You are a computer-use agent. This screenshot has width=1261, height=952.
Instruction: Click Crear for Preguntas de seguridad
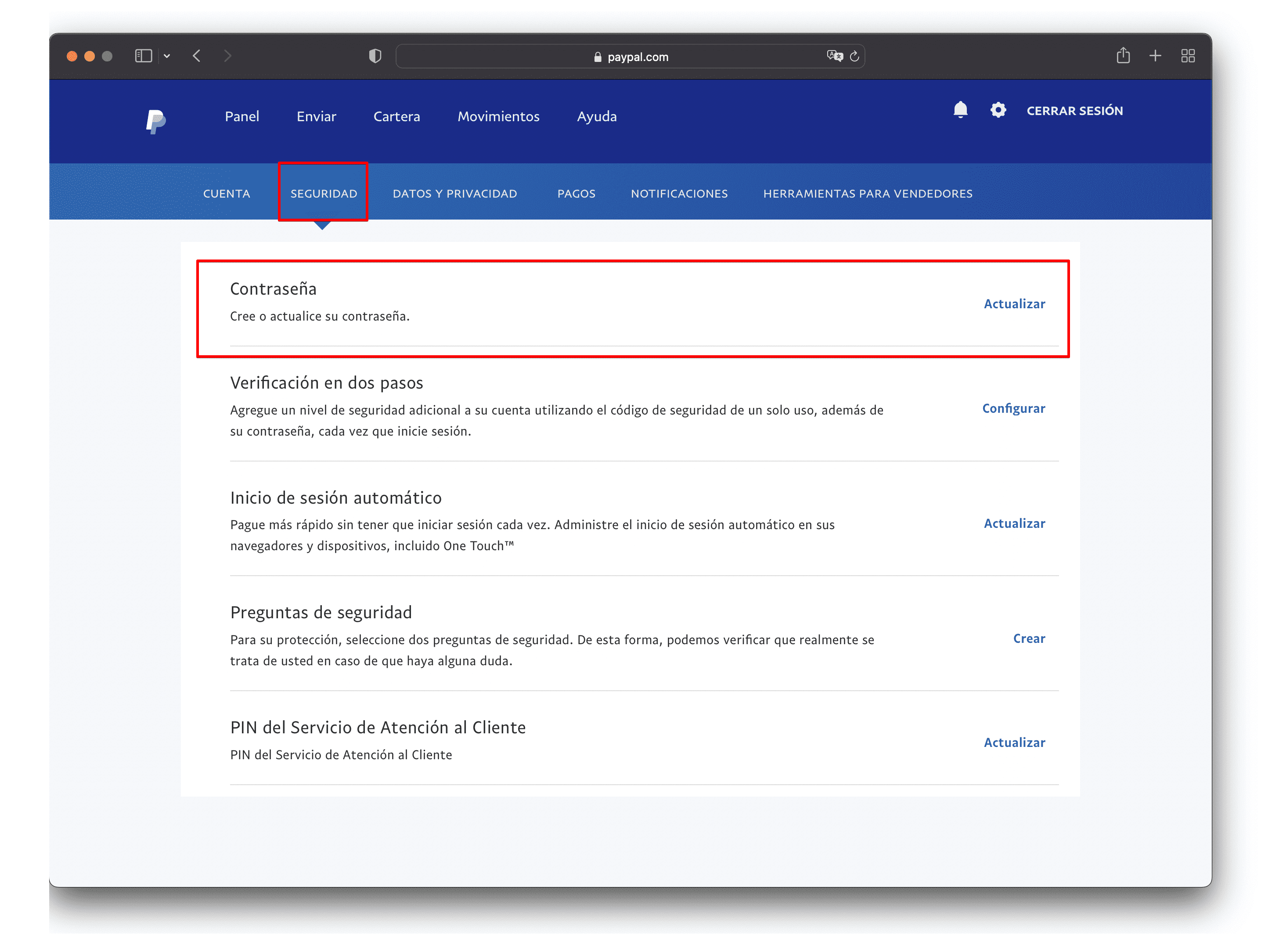click(x=1028, y=638)
